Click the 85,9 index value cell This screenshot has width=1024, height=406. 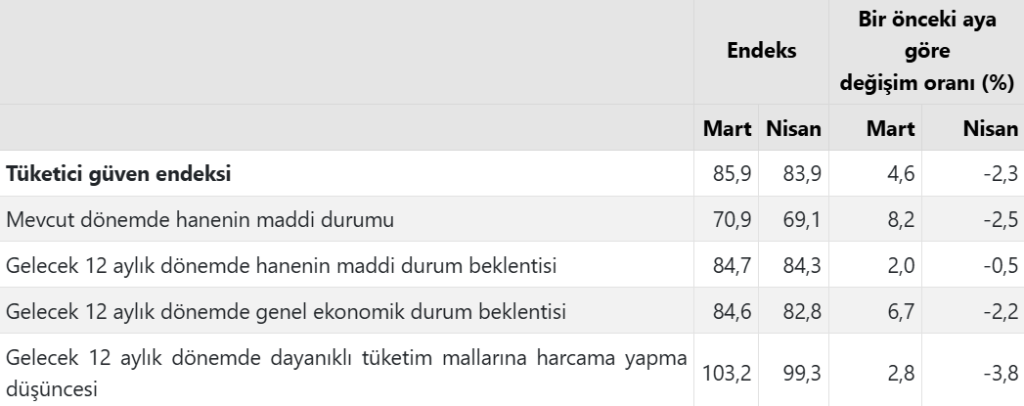(x=730, y=174)
